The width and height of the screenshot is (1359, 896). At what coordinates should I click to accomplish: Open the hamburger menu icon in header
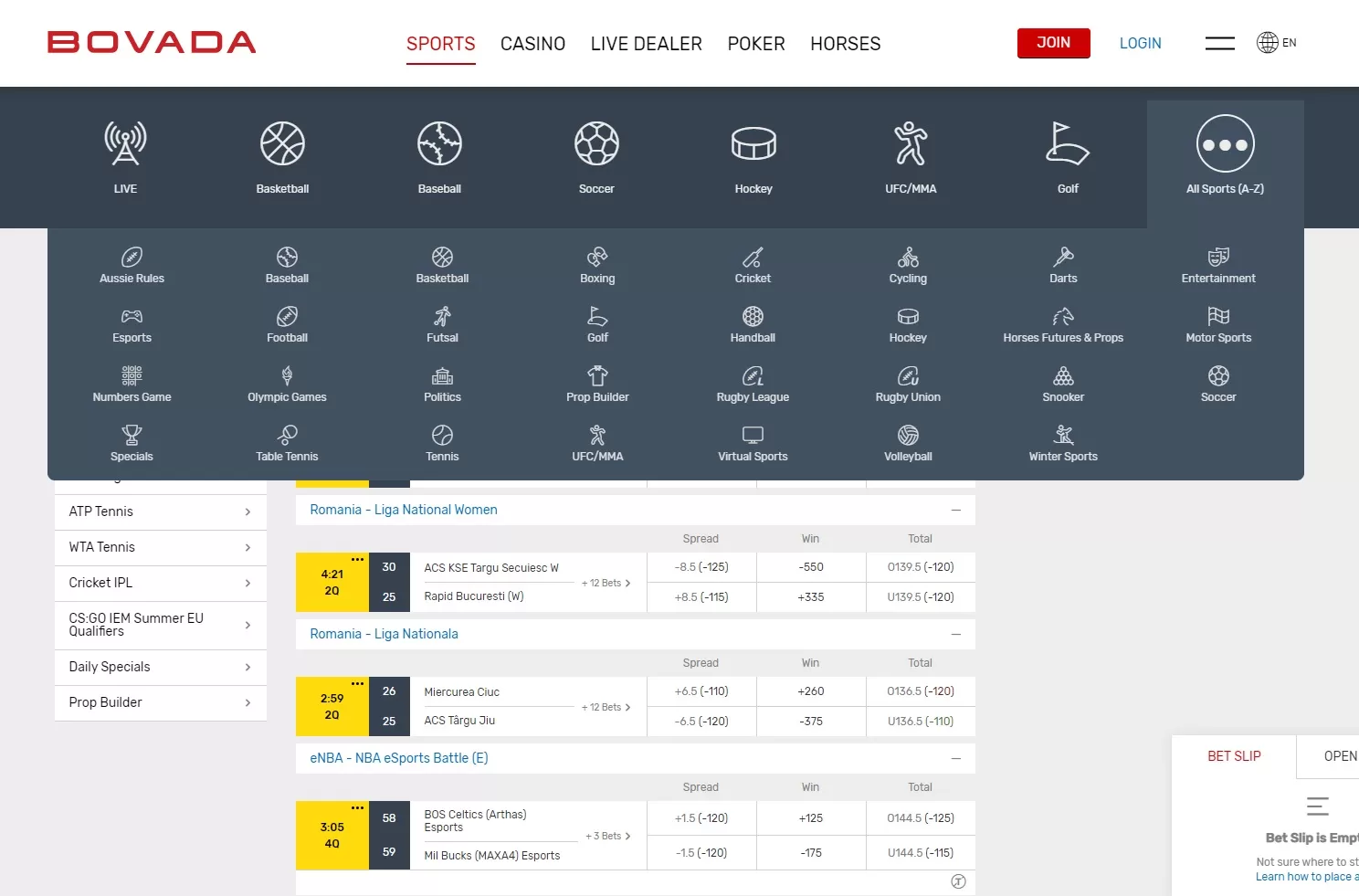pyautogui.click(x=1220, y=43)
